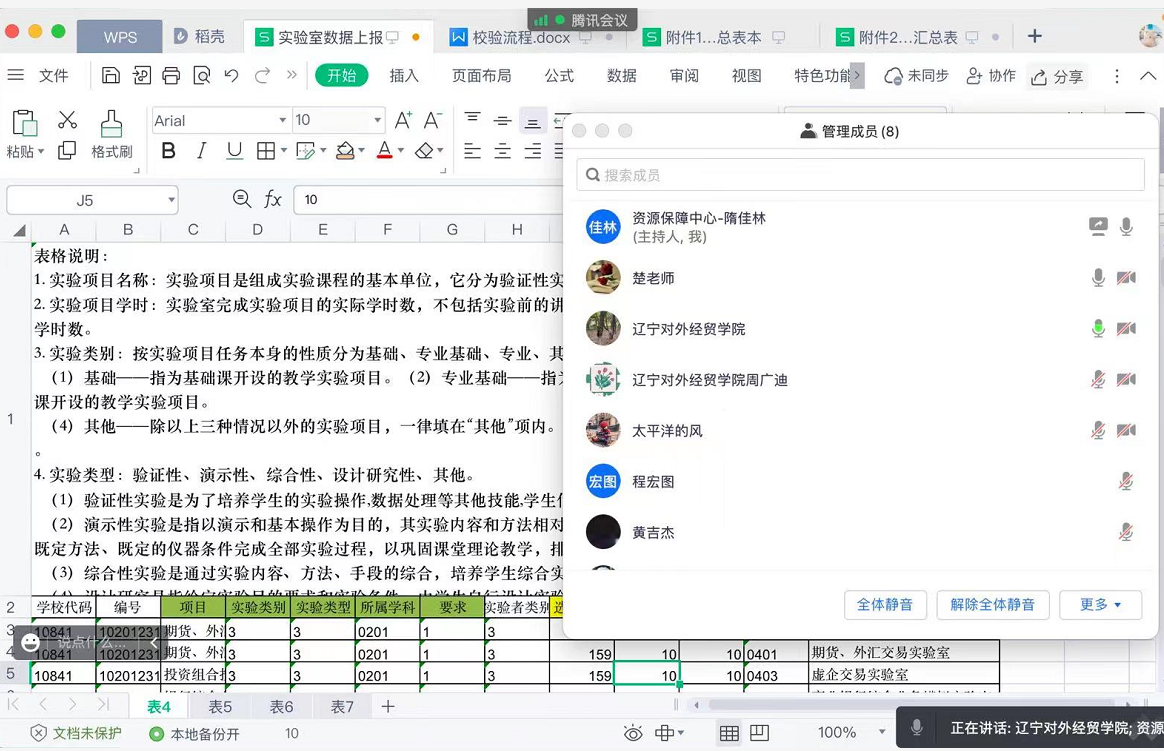Viewport: 1164px width, 751px height.
Task: Open the fill color dropdown arrow
Action: coord(362,151)
